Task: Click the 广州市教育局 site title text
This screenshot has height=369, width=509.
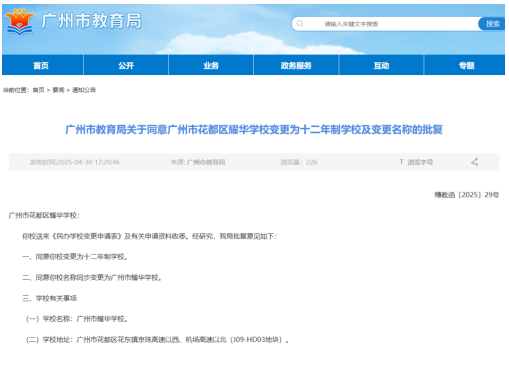Action: tap(92, 21)
